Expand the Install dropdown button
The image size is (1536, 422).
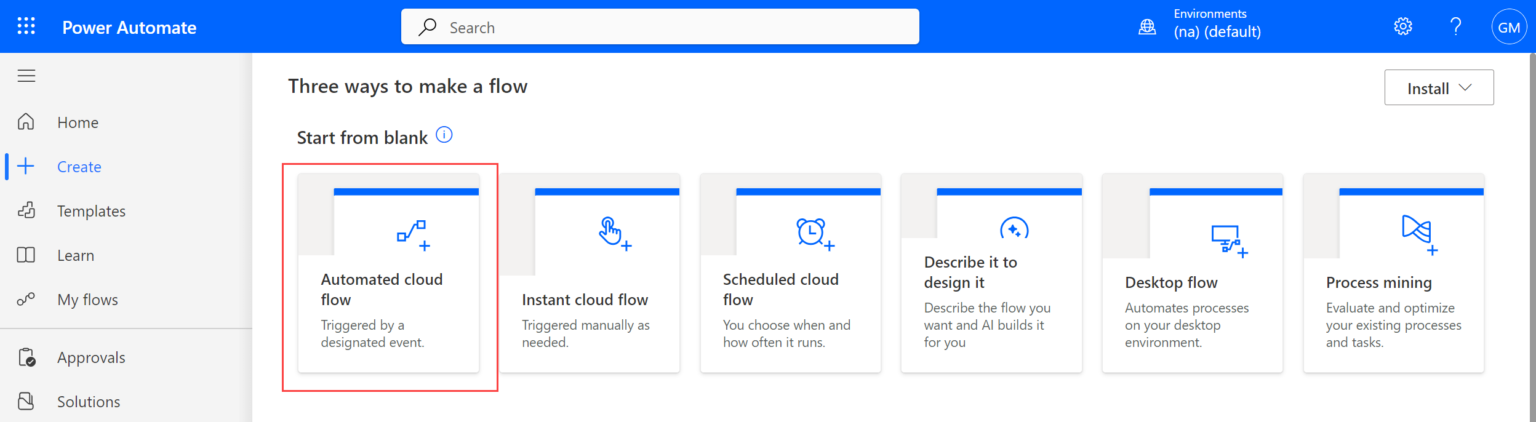1438,88
